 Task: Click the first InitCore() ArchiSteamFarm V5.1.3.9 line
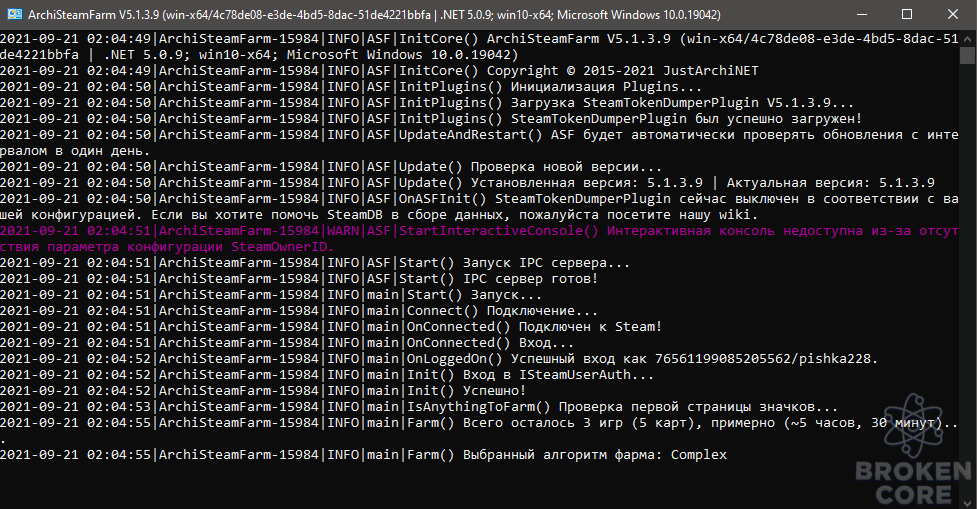479,47
